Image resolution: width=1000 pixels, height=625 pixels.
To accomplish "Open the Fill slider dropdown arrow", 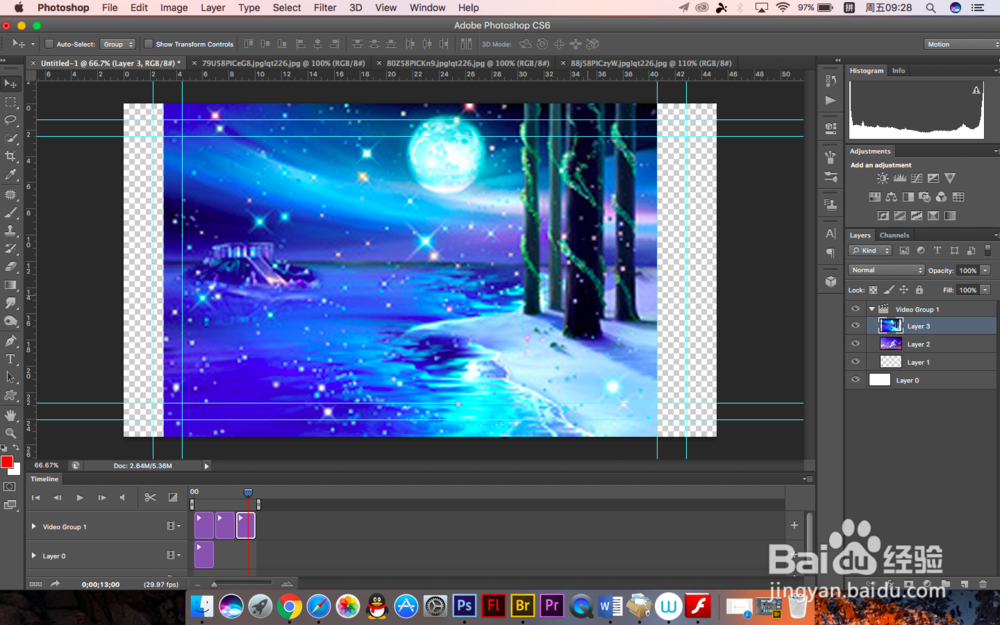I will (985, 290).
